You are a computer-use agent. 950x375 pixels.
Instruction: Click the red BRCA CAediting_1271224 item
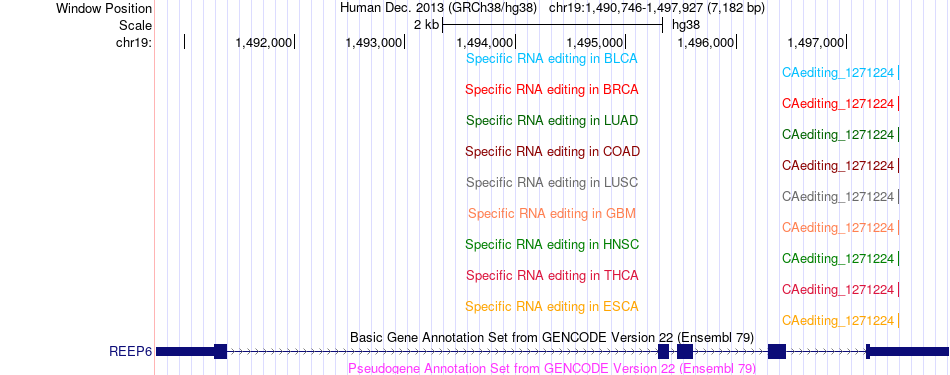[840, 104]
